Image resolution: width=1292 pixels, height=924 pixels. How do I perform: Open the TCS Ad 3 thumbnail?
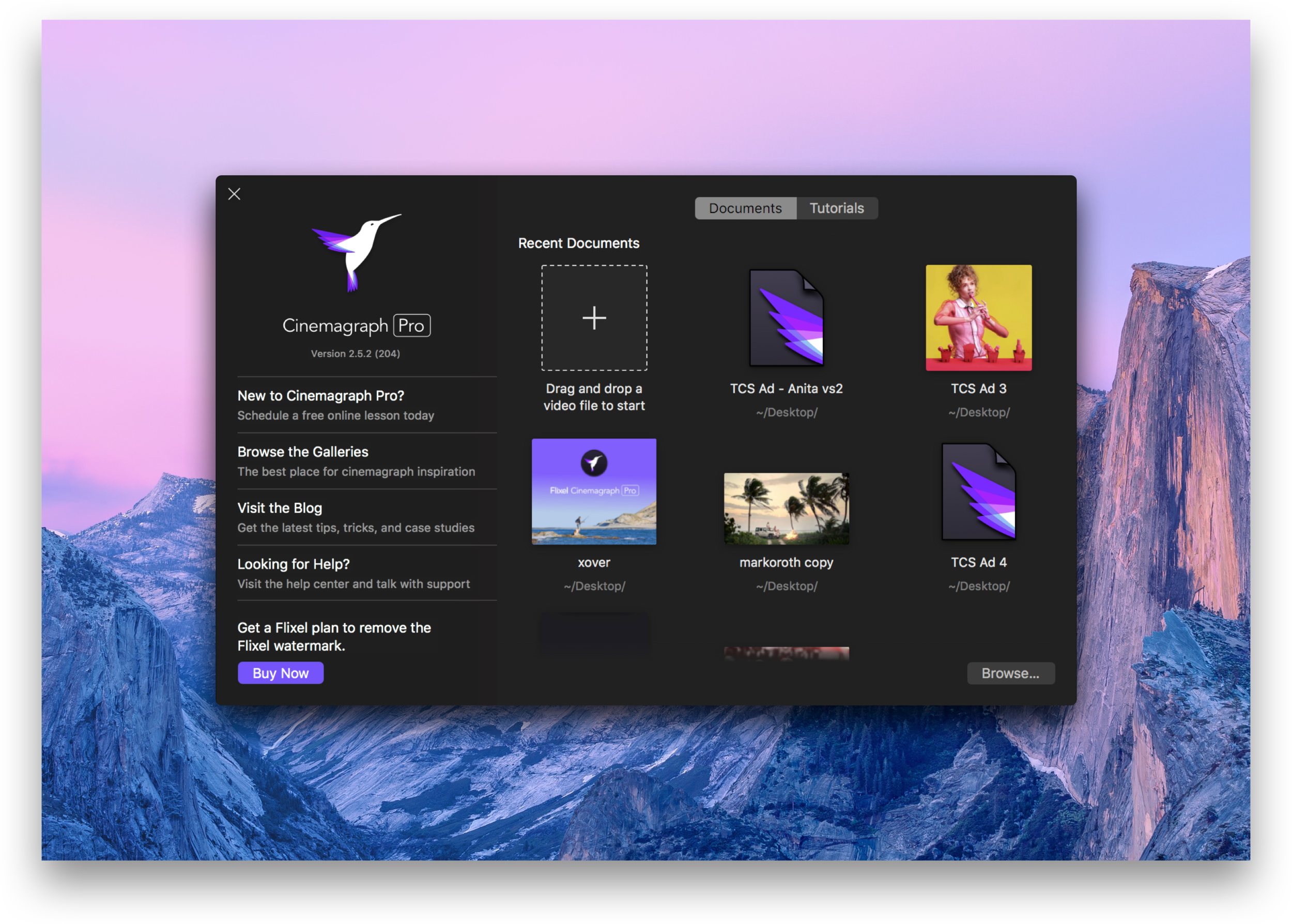pyautogui.click(x=978, y=317)
